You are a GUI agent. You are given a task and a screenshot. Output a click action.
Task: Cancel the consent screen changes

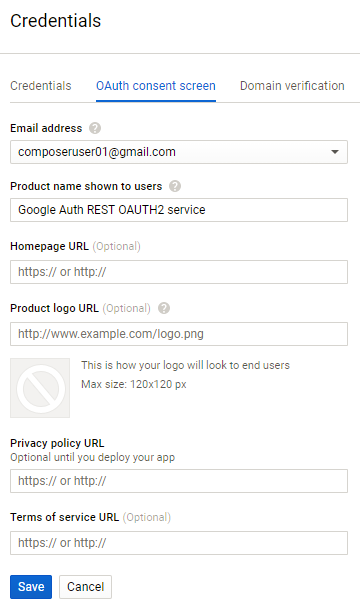[x=85, y=587]
